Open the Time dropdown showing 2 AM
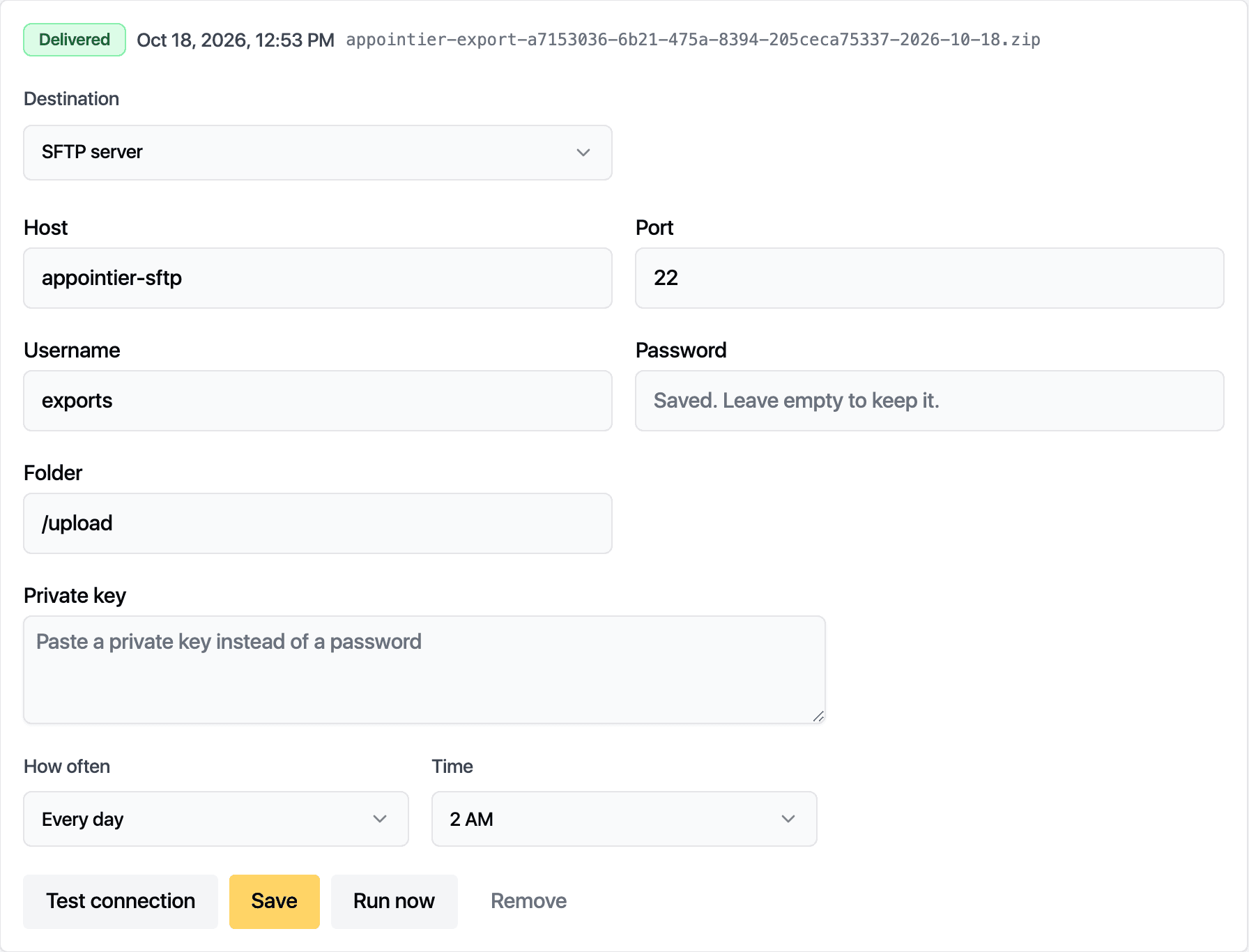The height and width of the screenshot is (952, 1249). [x=624, y=819]
